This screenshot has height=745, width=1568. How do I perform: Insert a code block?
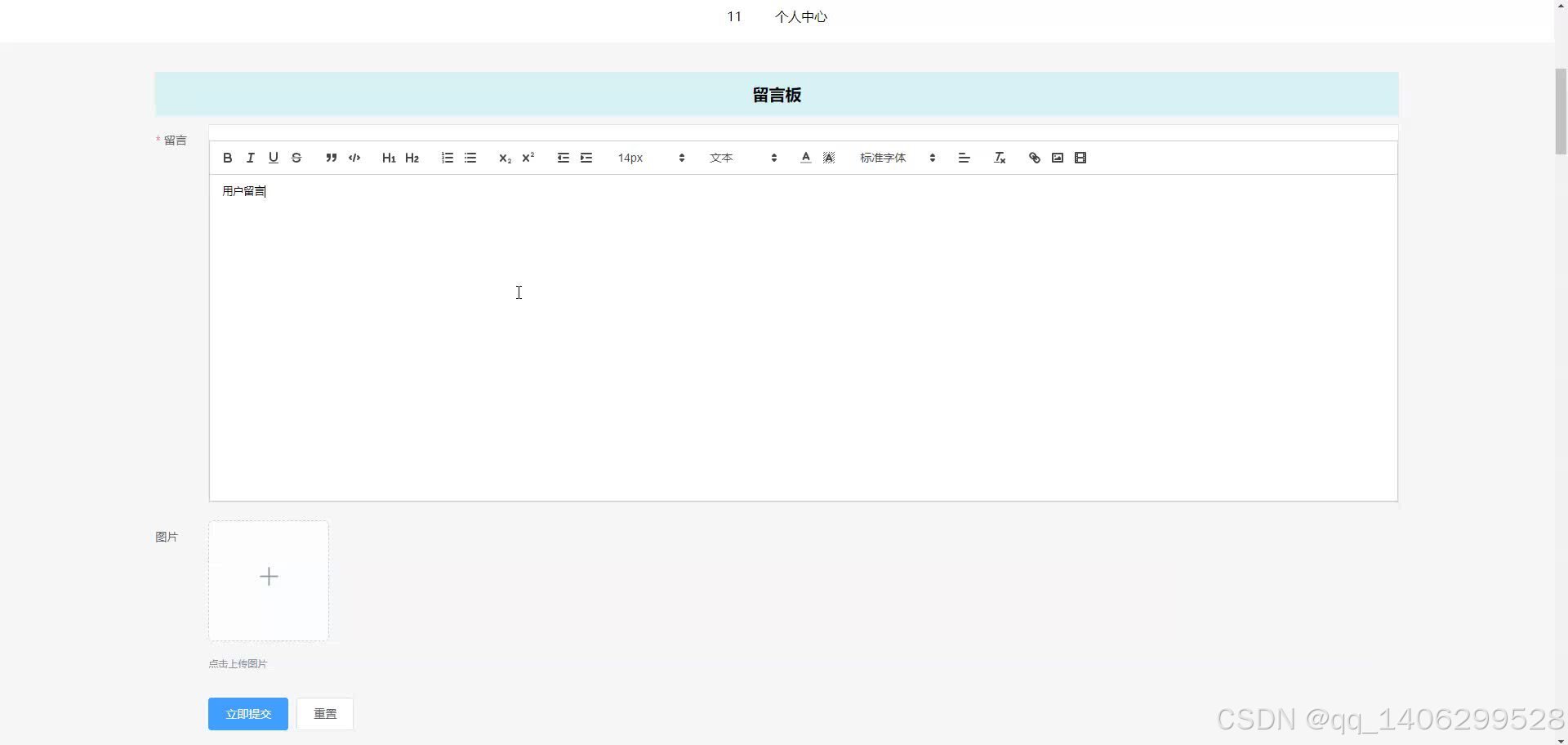(354, 158)
